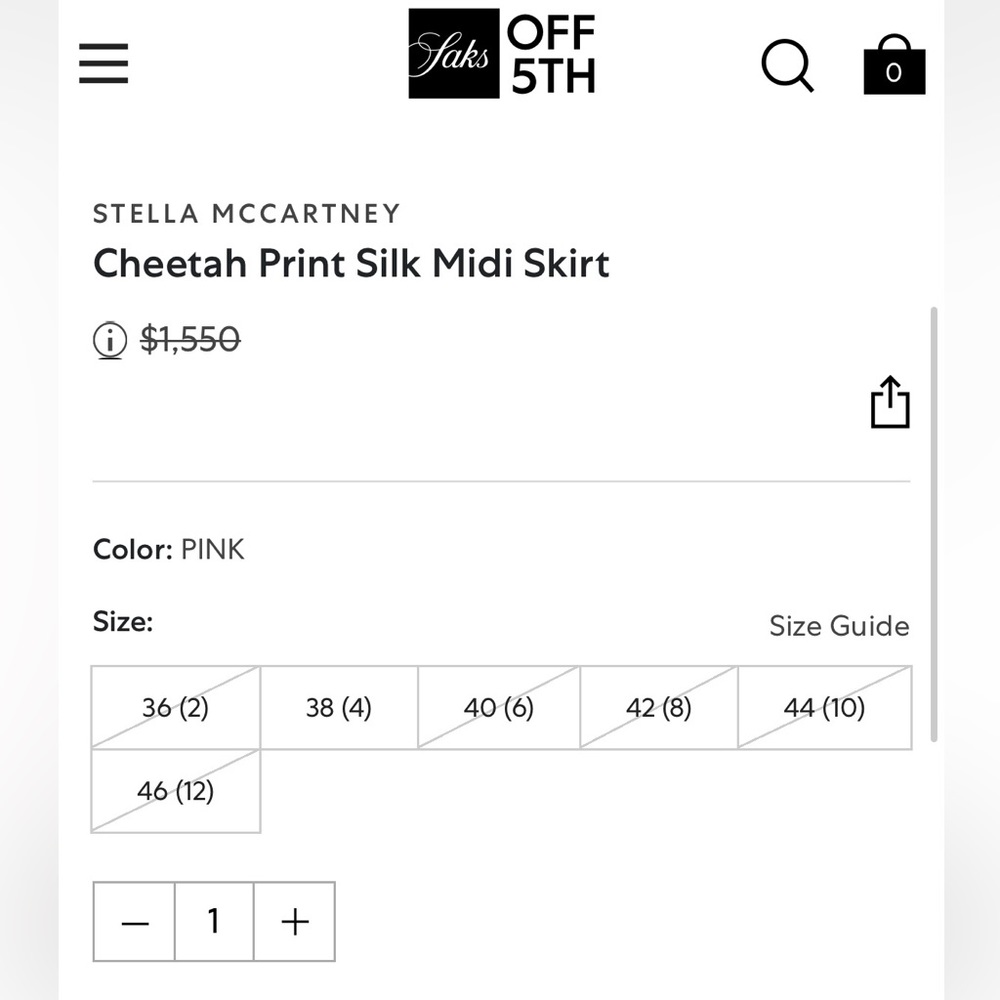Screen dimensions: 1000x1000
Task: View the shopping bag cart
Action: tap(894, 64)
